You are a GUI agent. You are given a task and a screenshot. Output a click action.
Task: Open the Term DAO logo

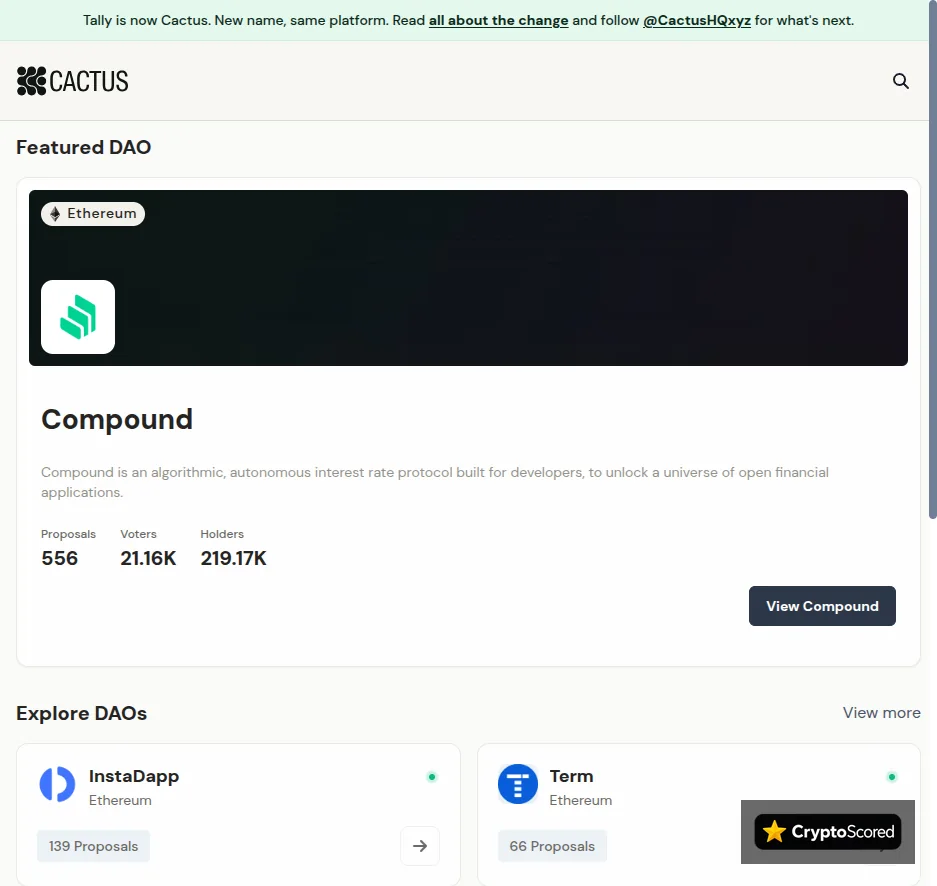click(518, 784)
